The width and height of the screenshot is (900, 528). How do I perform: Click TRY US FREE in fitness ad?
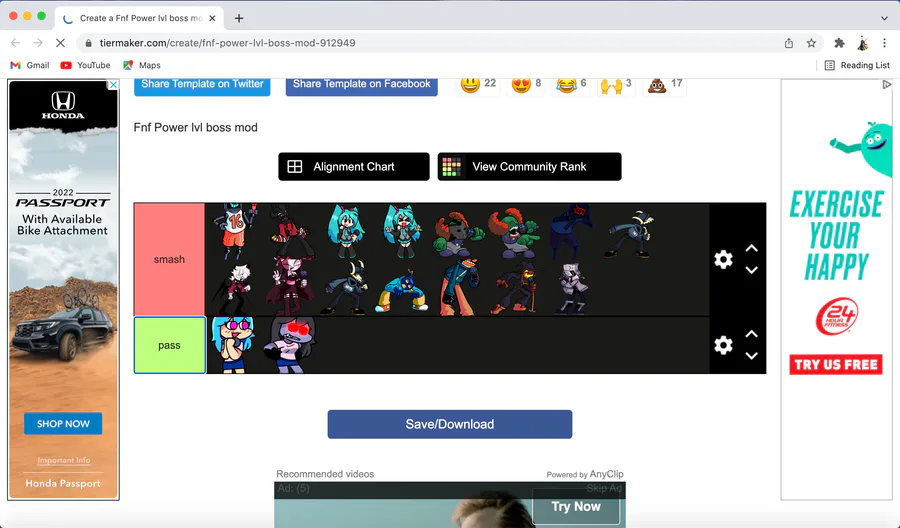(x=836, y=364)
